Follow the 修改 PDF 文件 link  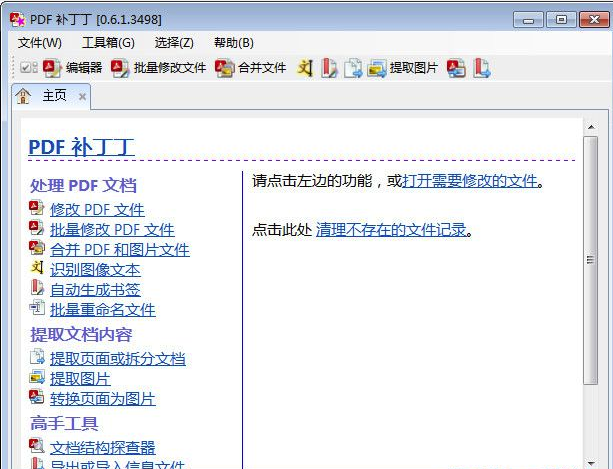click(97, 209)
